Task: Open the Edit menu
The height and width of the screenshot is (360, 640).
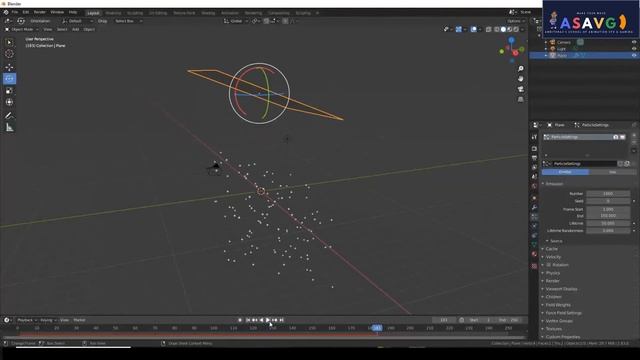Action: point(26,12)
